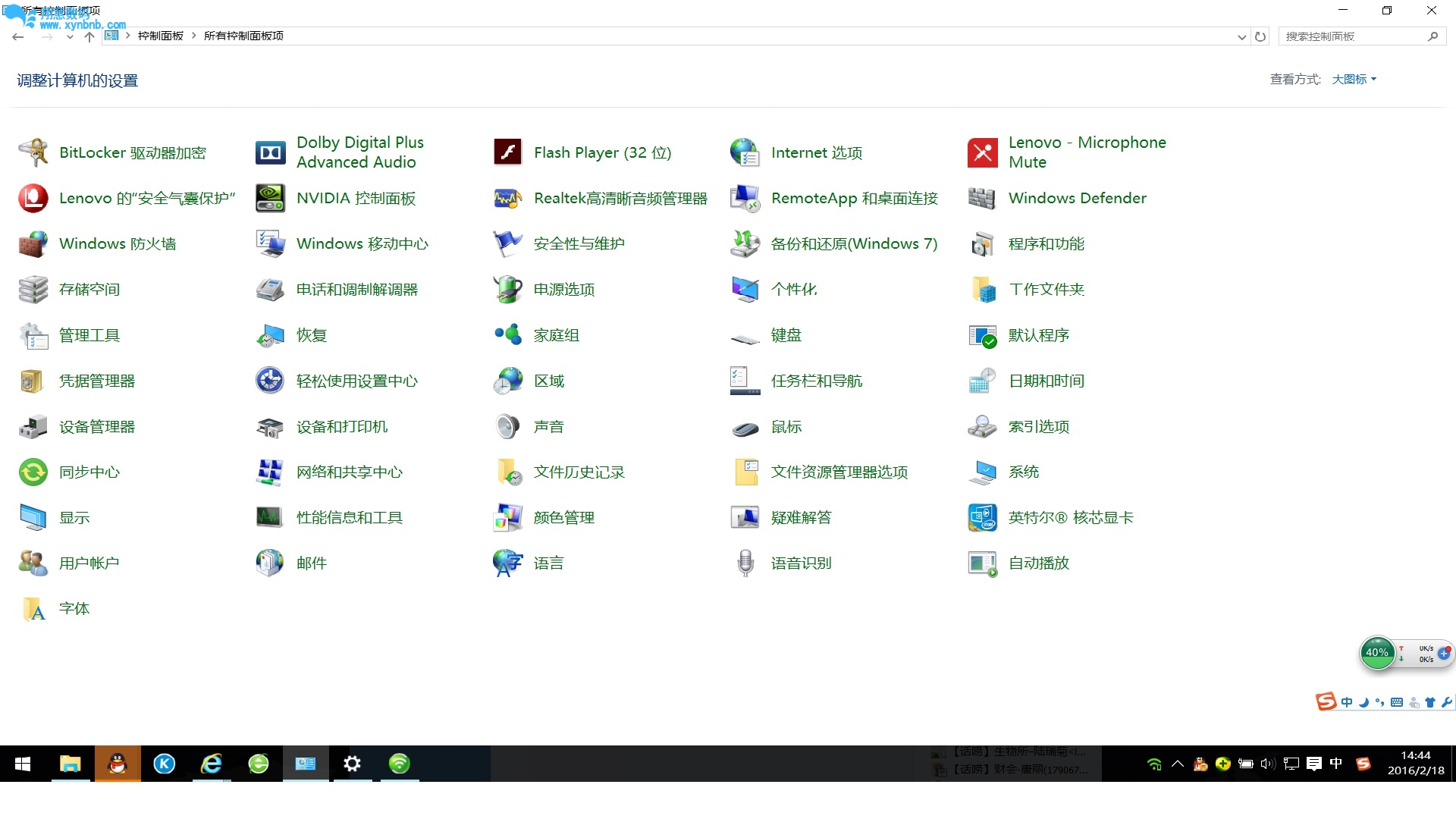Open 安全性与维护 flag icon

click(508, 243)
